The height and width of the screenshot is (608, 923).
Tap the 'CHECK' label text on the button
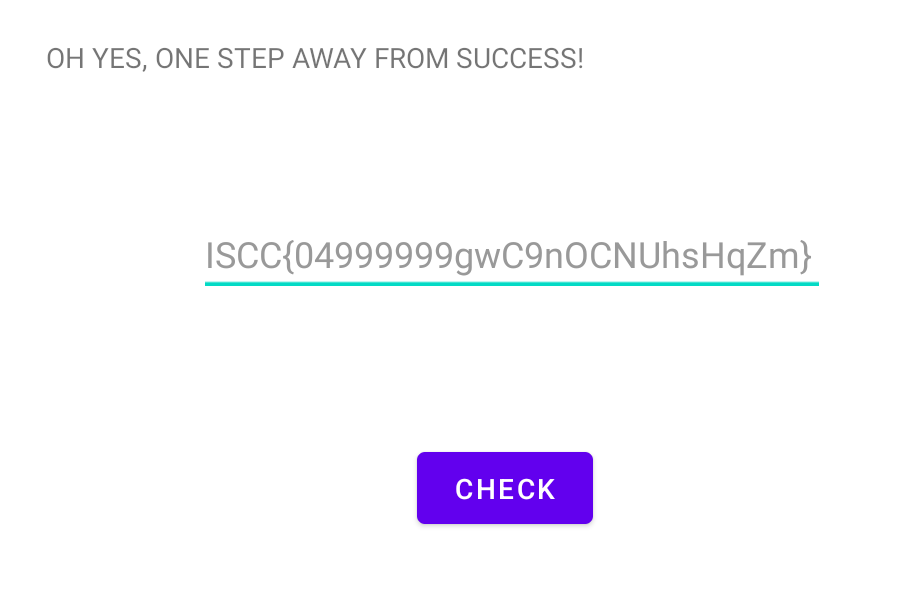505,489
